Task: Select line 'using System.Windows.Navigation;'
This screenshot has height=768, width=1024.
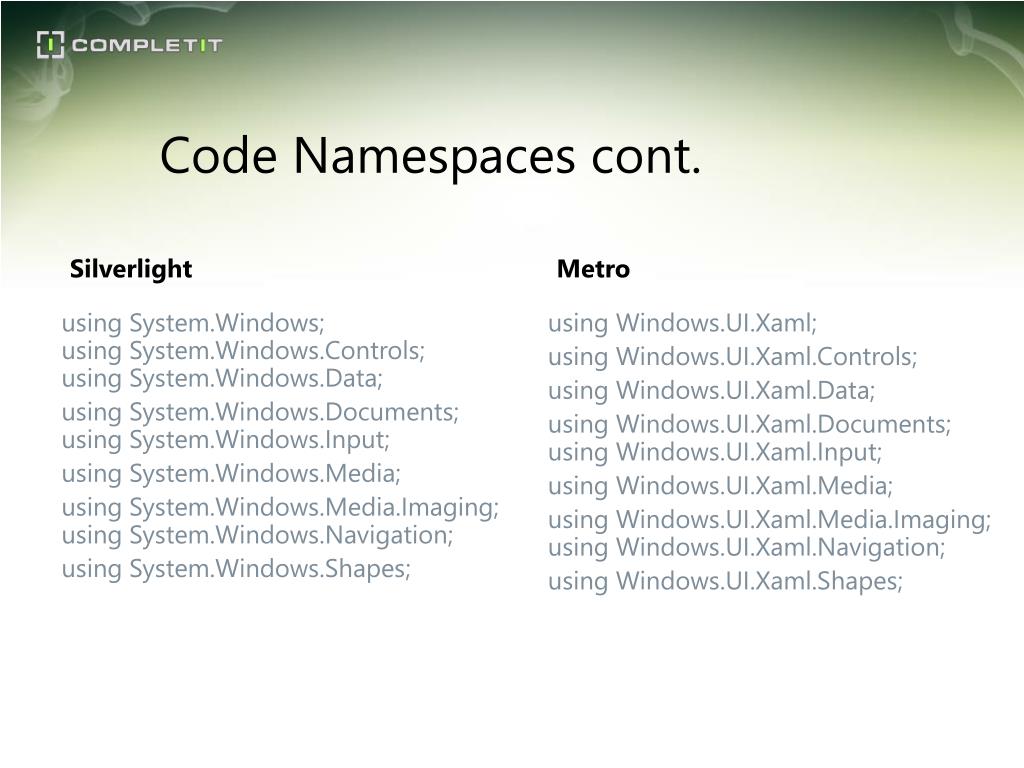Action: click(x=257, y=535)
